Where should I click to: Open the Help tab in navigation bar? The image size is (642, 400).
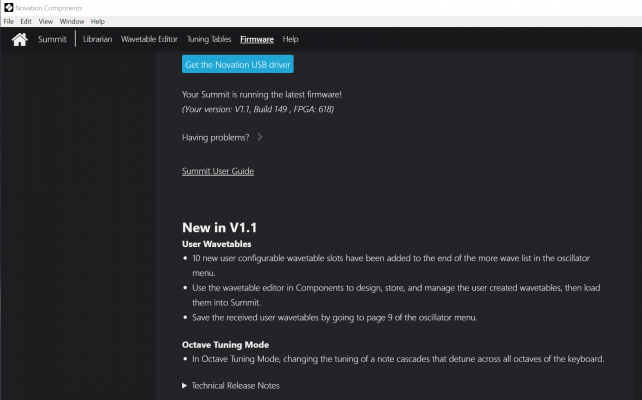[290, 39]
